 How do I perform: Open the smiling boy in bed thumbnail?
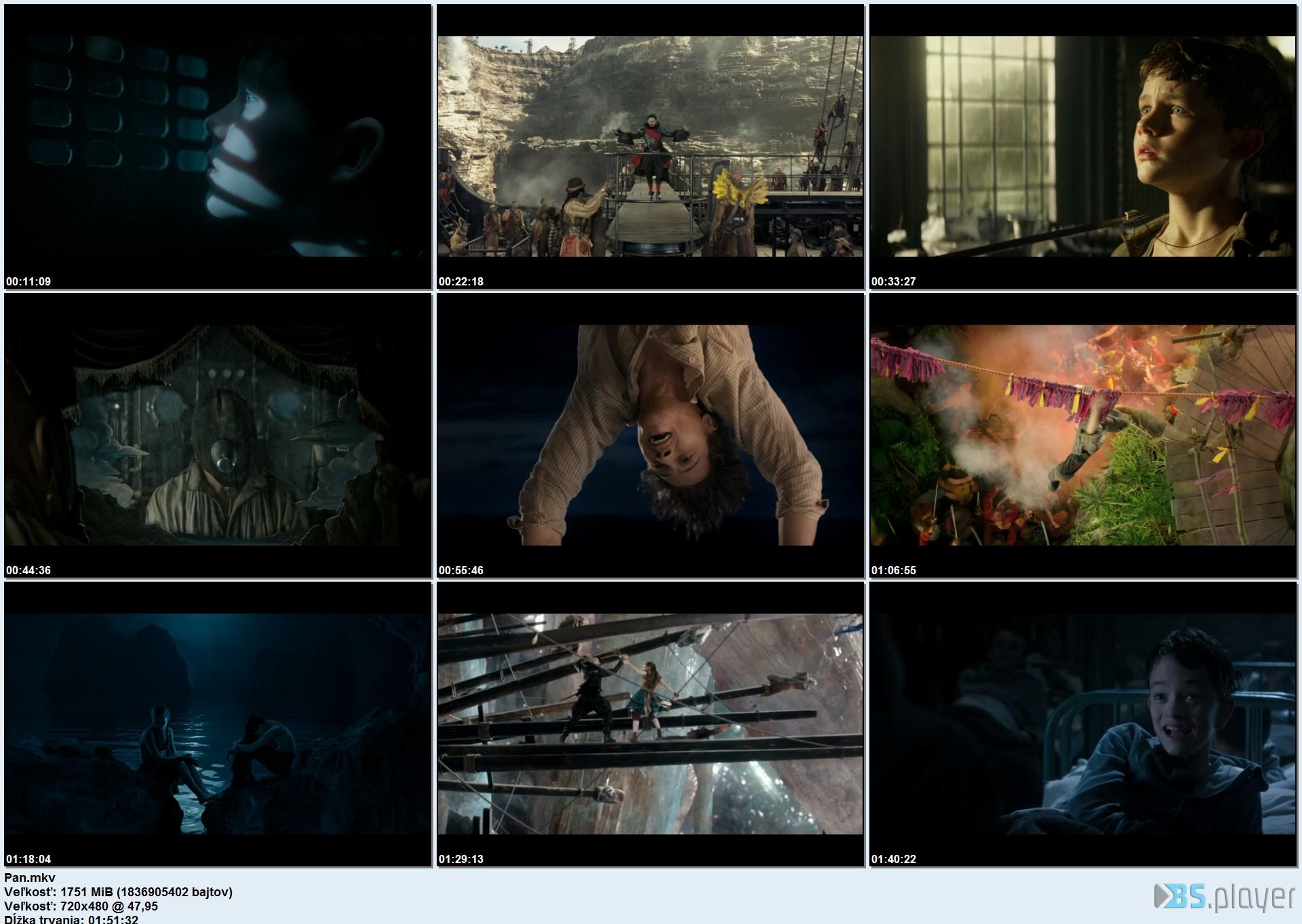[1083, 723]
